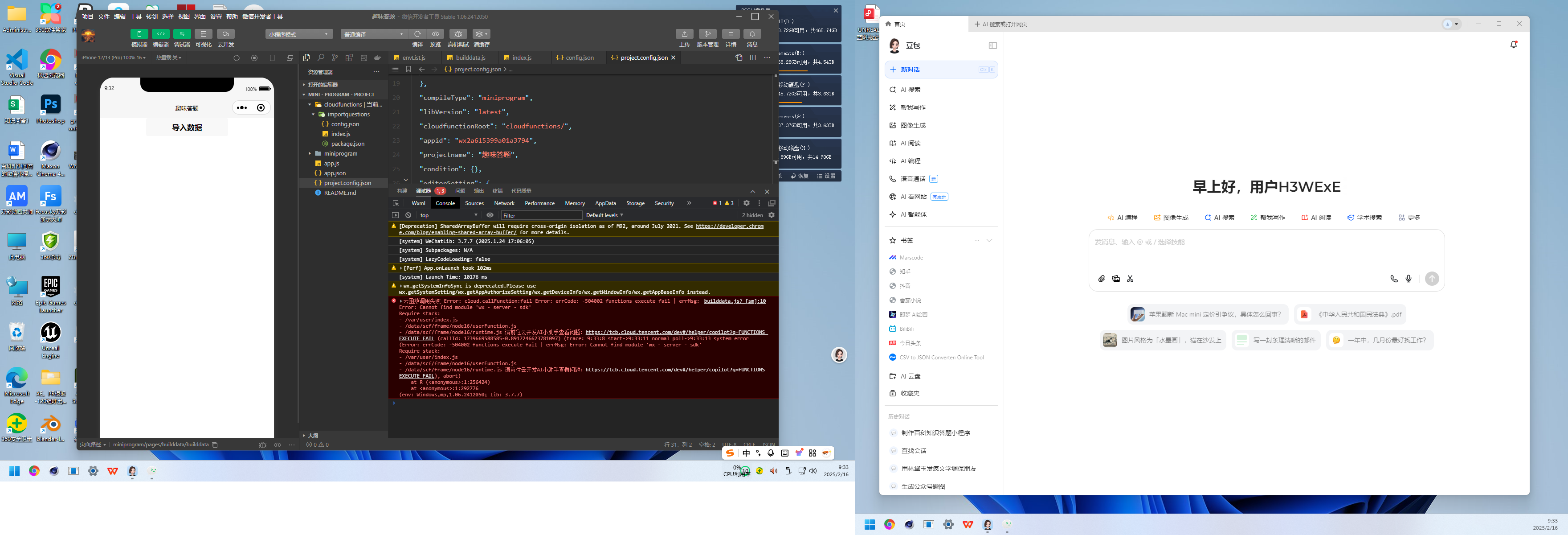The width and height of the screenshot is (1568, 535).
Task: Open AI 编程 in Doubao sidebar
Action: click(x=941, y=161)
